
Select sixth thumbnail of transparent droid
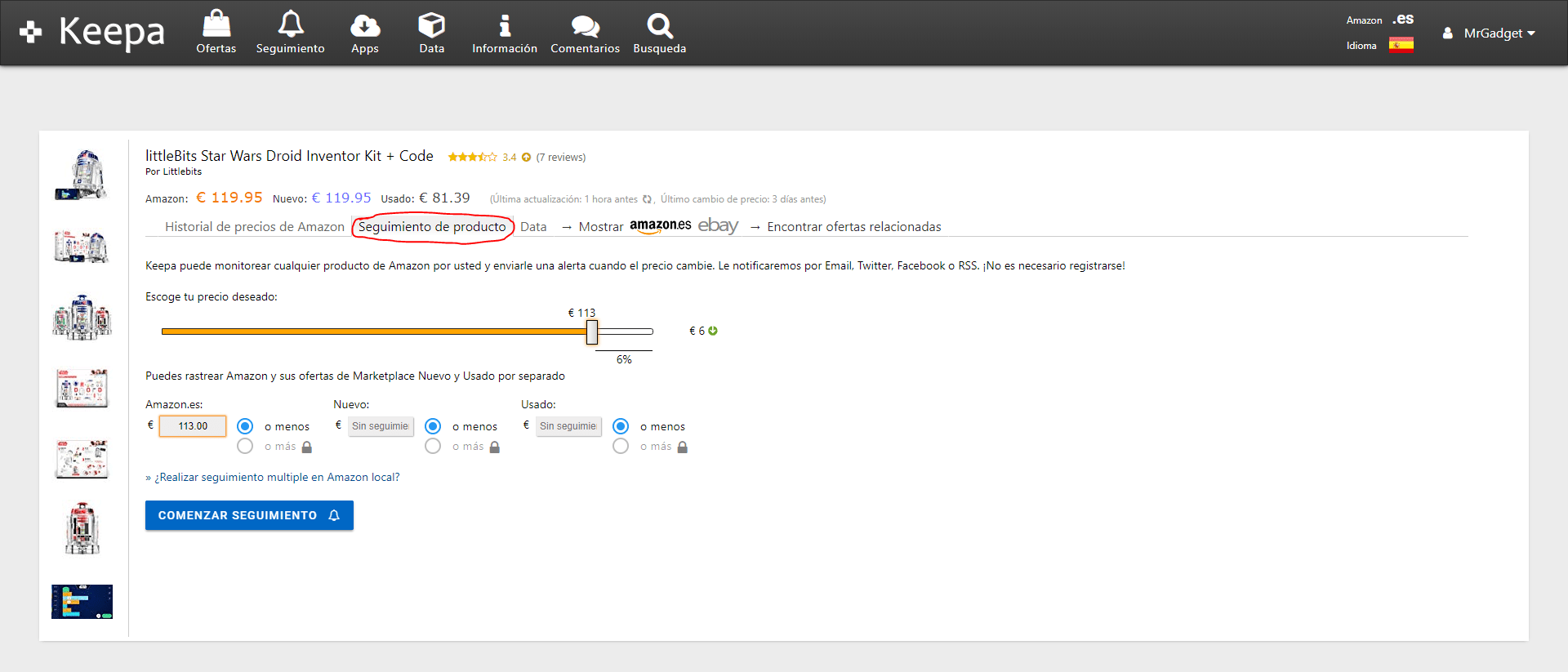pyautogui.click(x=82, y=529)
